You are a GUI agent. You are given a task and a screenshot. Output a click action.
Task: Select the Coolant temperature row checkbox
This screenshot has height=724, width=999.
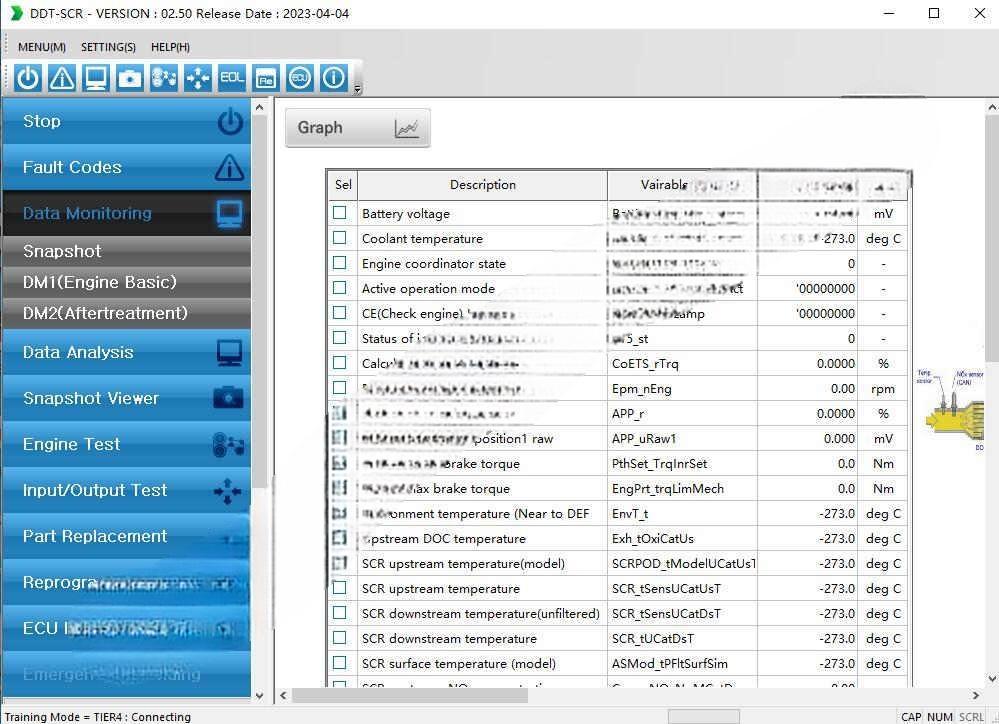click(340, 238)
